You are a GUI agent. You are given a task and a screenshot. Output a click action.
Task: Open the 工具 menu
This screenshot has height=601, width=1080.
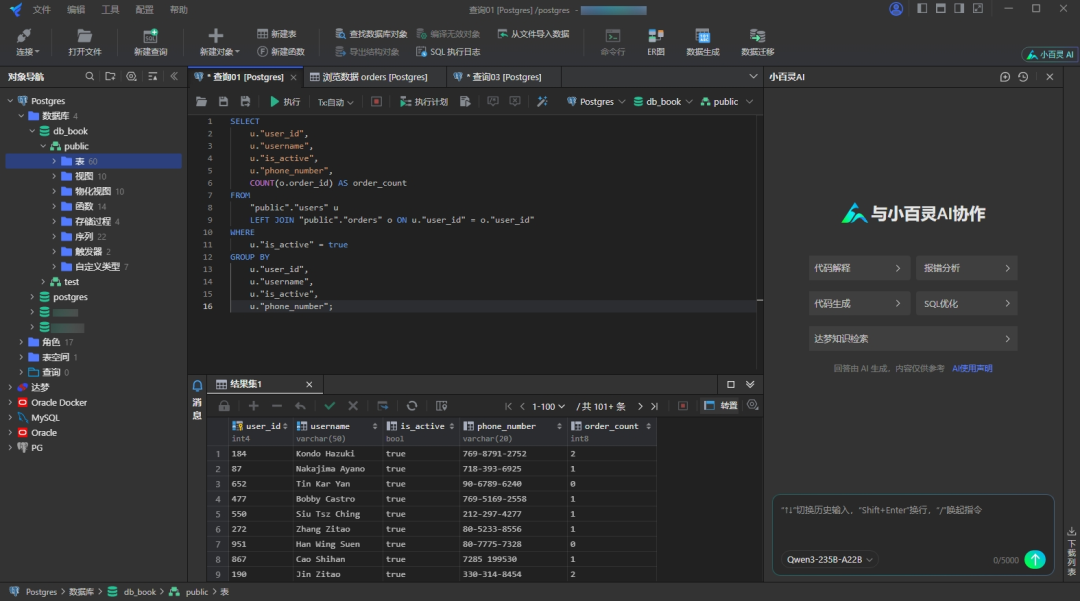pyautogui.click(x=110, y=9)
